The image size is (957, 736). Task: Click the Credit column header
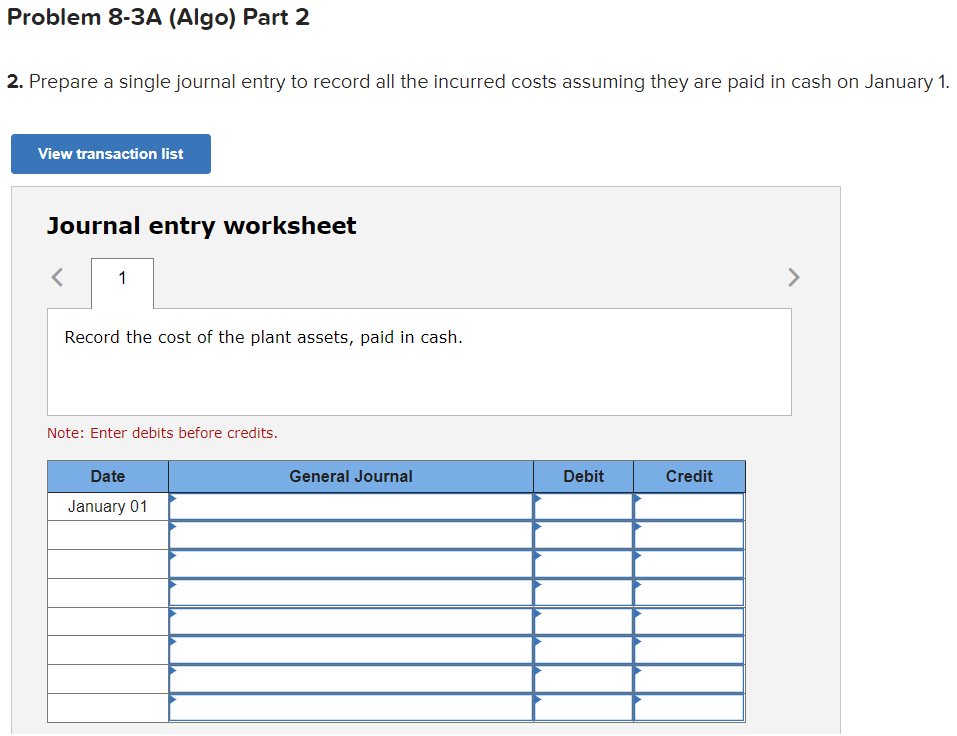coord(688,476)
